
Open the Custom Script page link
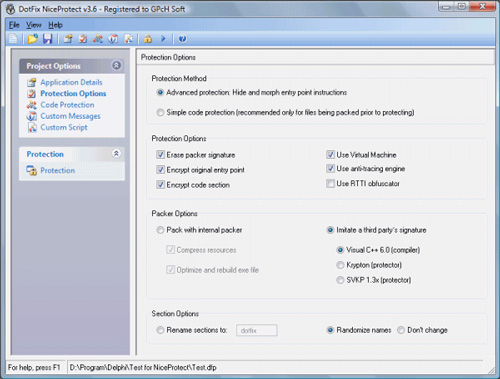64,127
